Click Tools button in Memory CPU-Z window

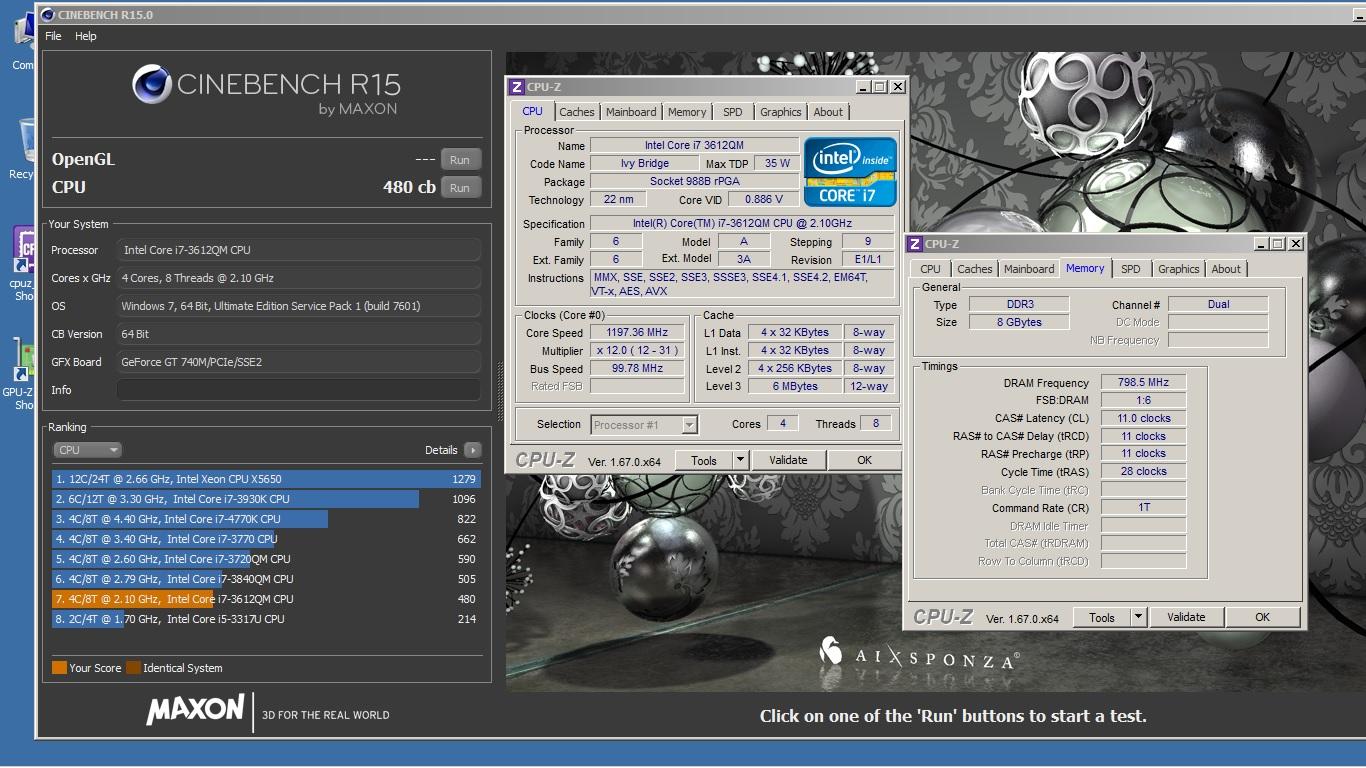[x=1102, y=617]
